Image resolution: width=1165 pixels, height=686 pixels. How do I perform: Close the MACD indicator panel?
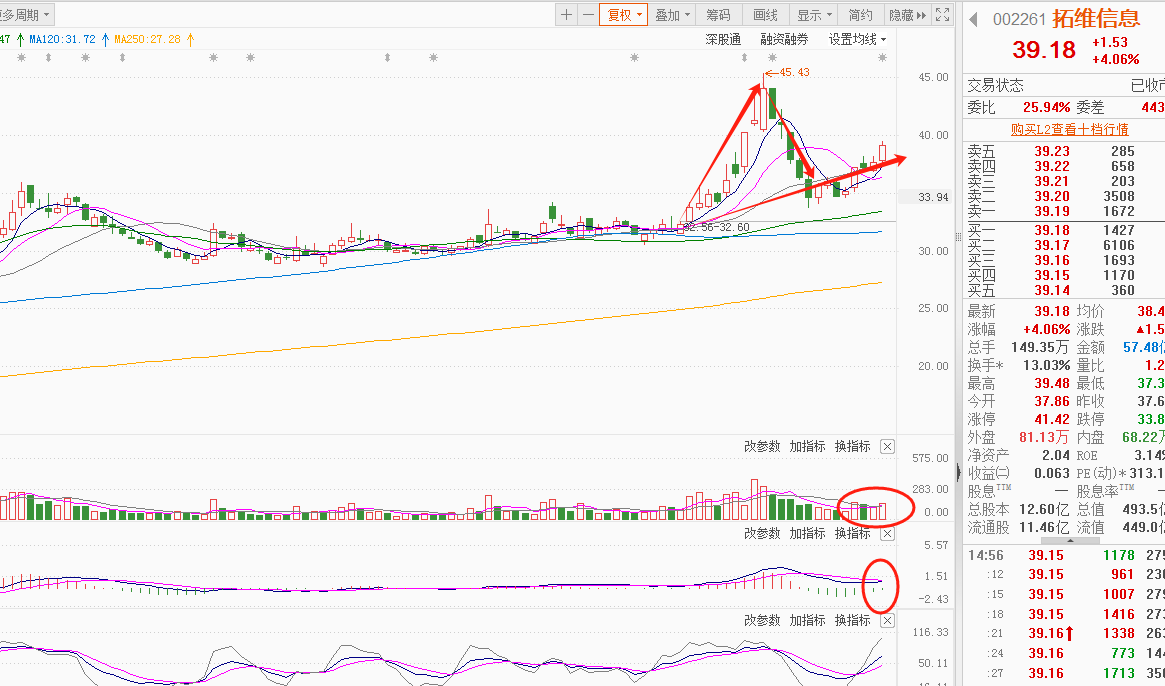point(887,534)
